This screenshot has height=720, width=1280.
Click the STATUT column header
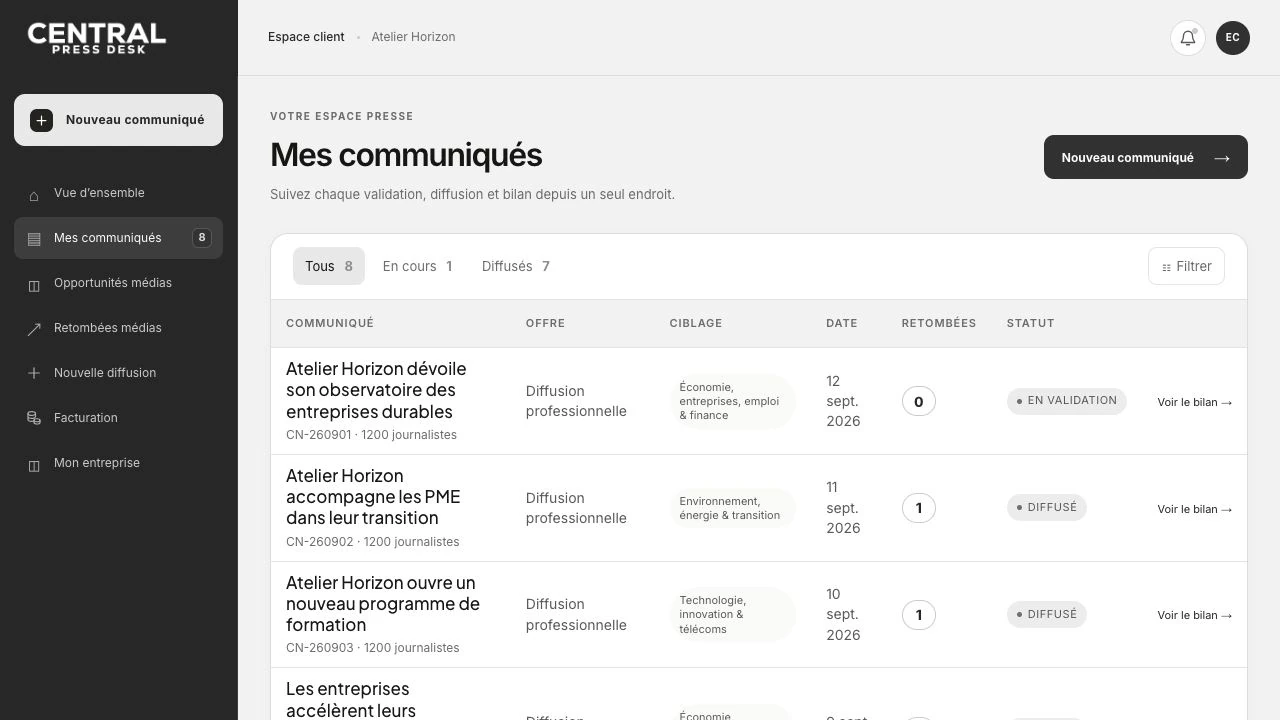1031,323
